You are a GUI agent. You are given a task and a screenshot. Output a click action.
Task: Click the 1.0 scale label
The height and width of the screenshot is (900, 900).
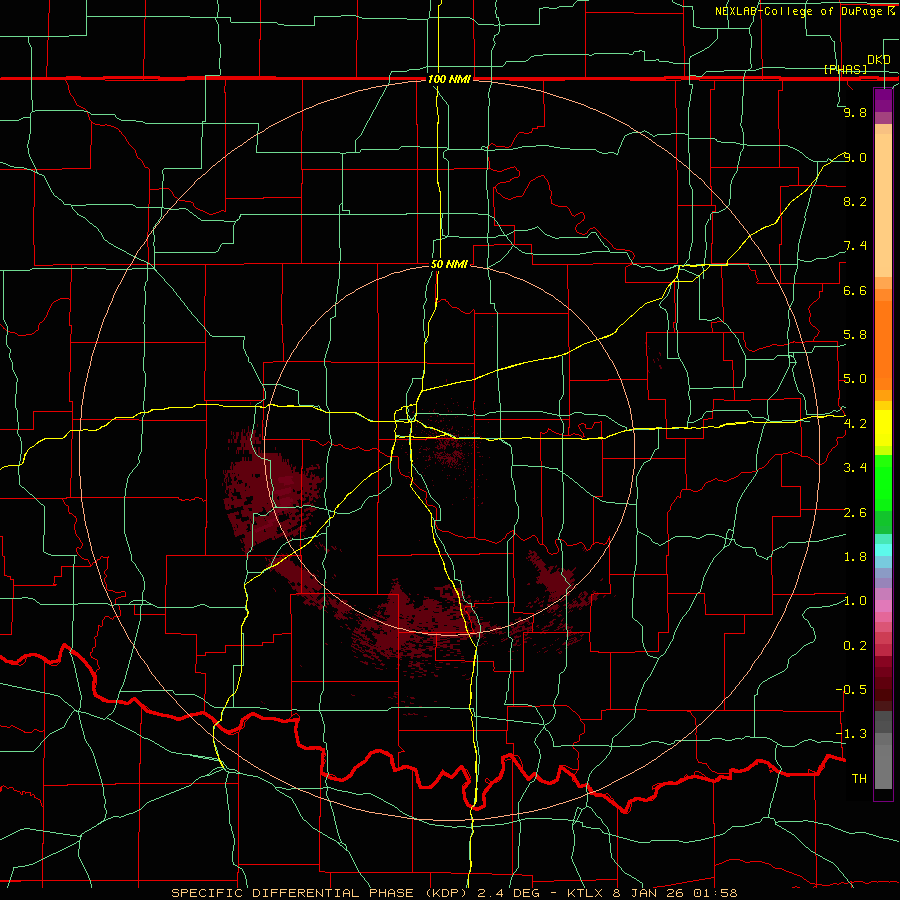[855, 601]
